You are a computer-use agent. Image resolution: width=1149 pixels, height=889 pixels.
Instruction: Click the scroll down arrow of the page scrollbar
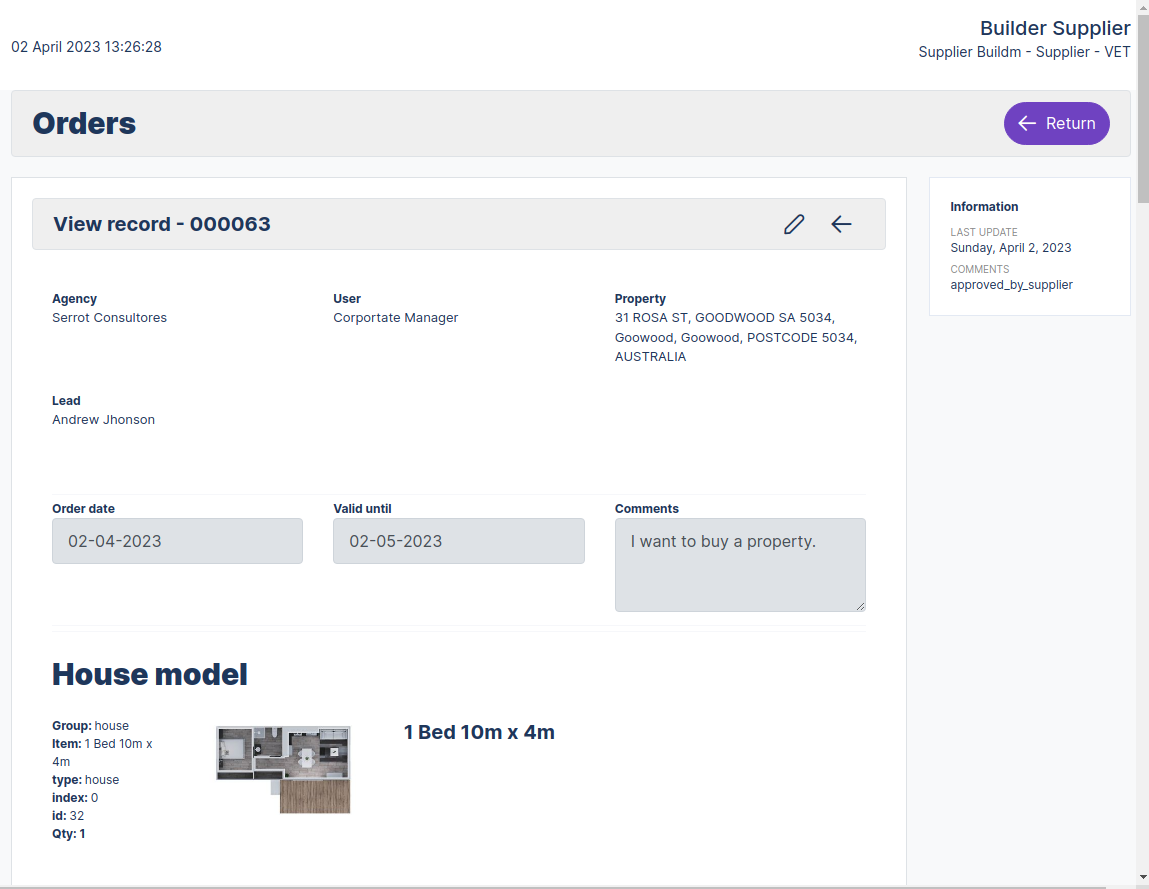1142,877
